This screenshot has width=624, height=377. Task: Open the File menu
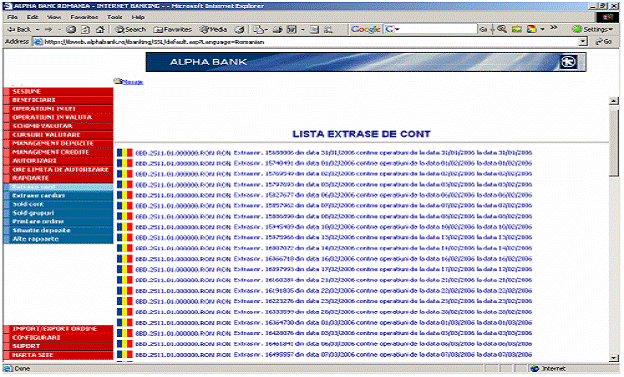click(12, 17)
